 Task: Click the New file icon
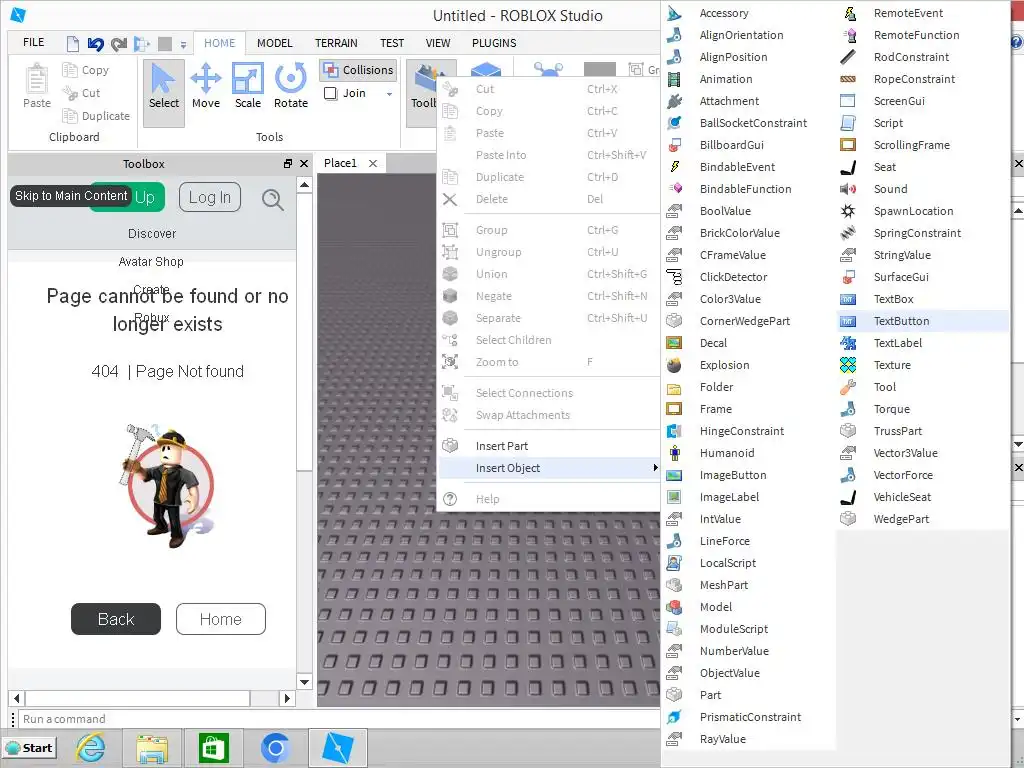(x=72, y=44)
